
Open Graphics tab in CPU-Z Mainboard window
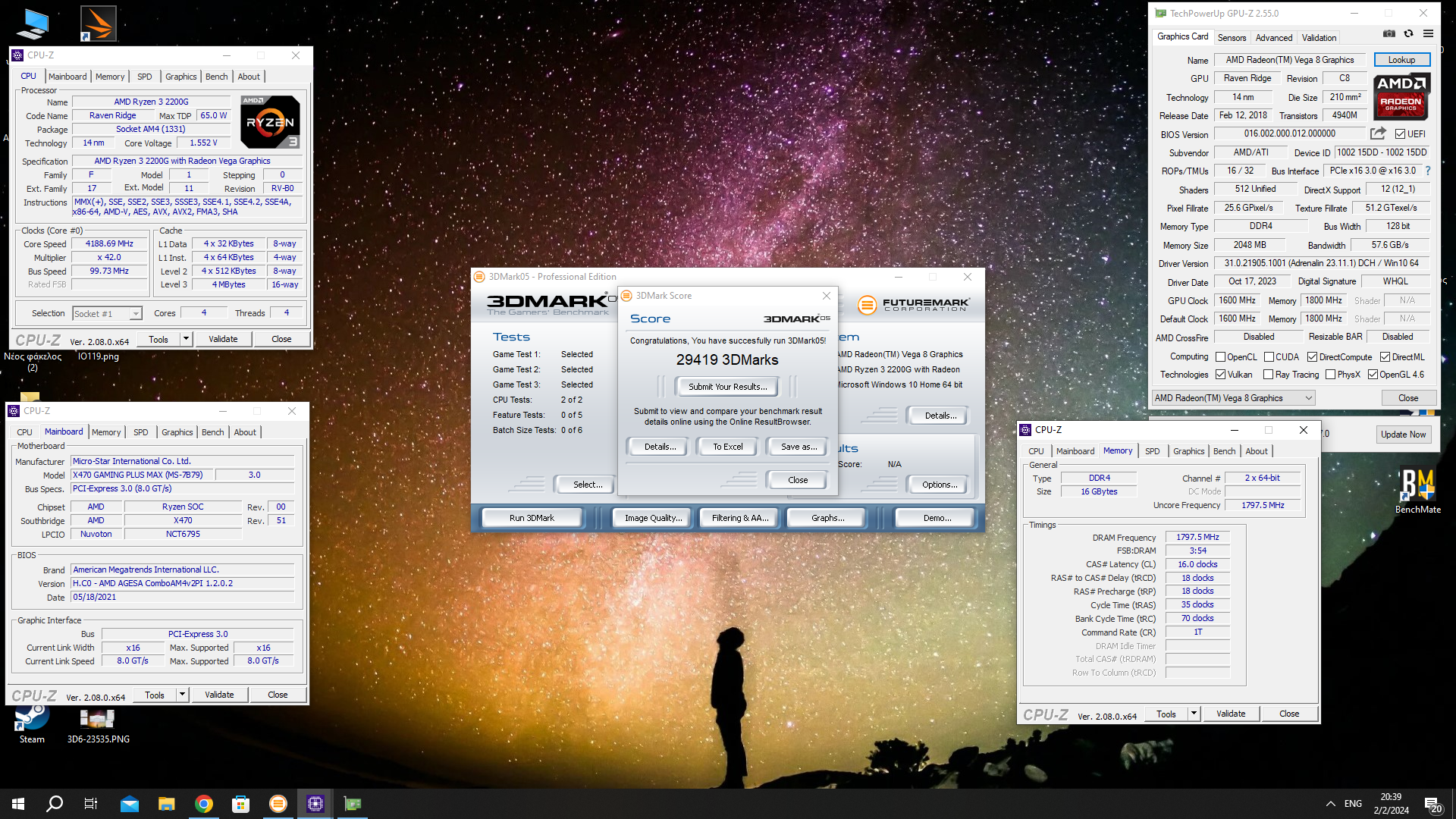[x=177, y=432]
